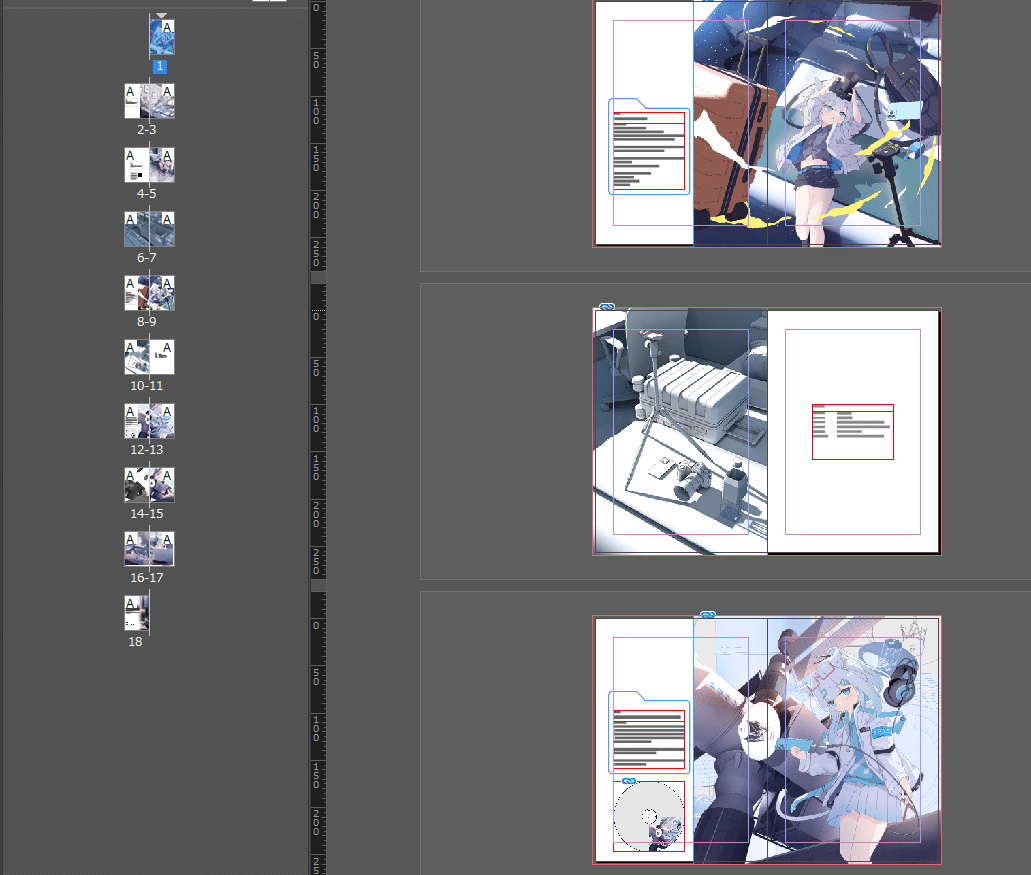Screen dimensions: 1031x875
Task: Open spread 12-13 from the Pages panel
Action: click(x=148, y=421)
